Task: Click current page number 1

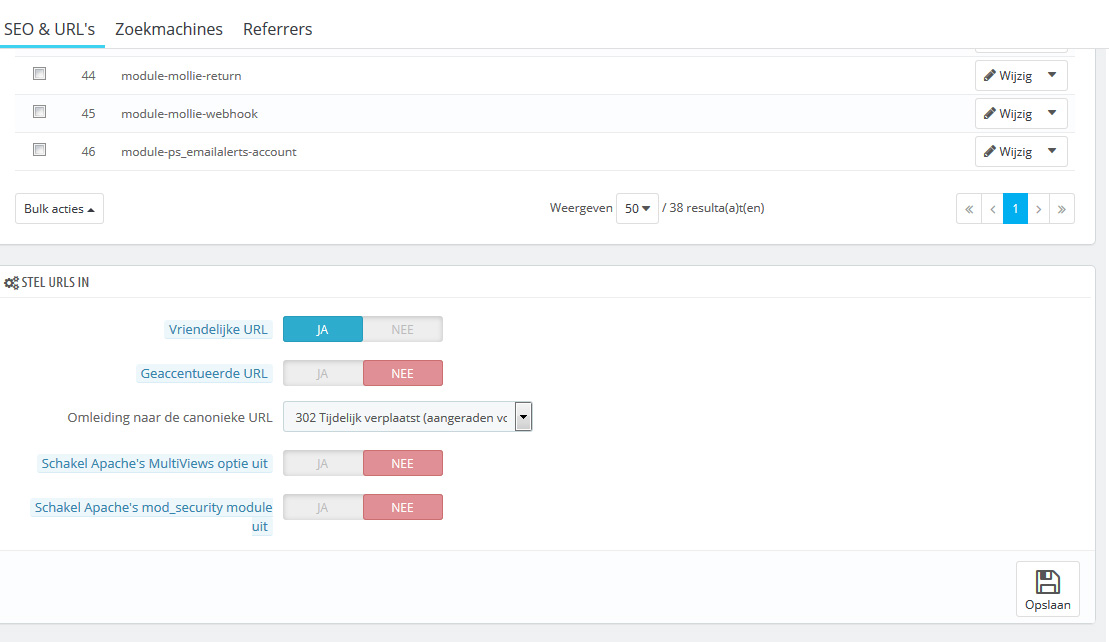Action: pyautogui.click(x=1015, y=209)
